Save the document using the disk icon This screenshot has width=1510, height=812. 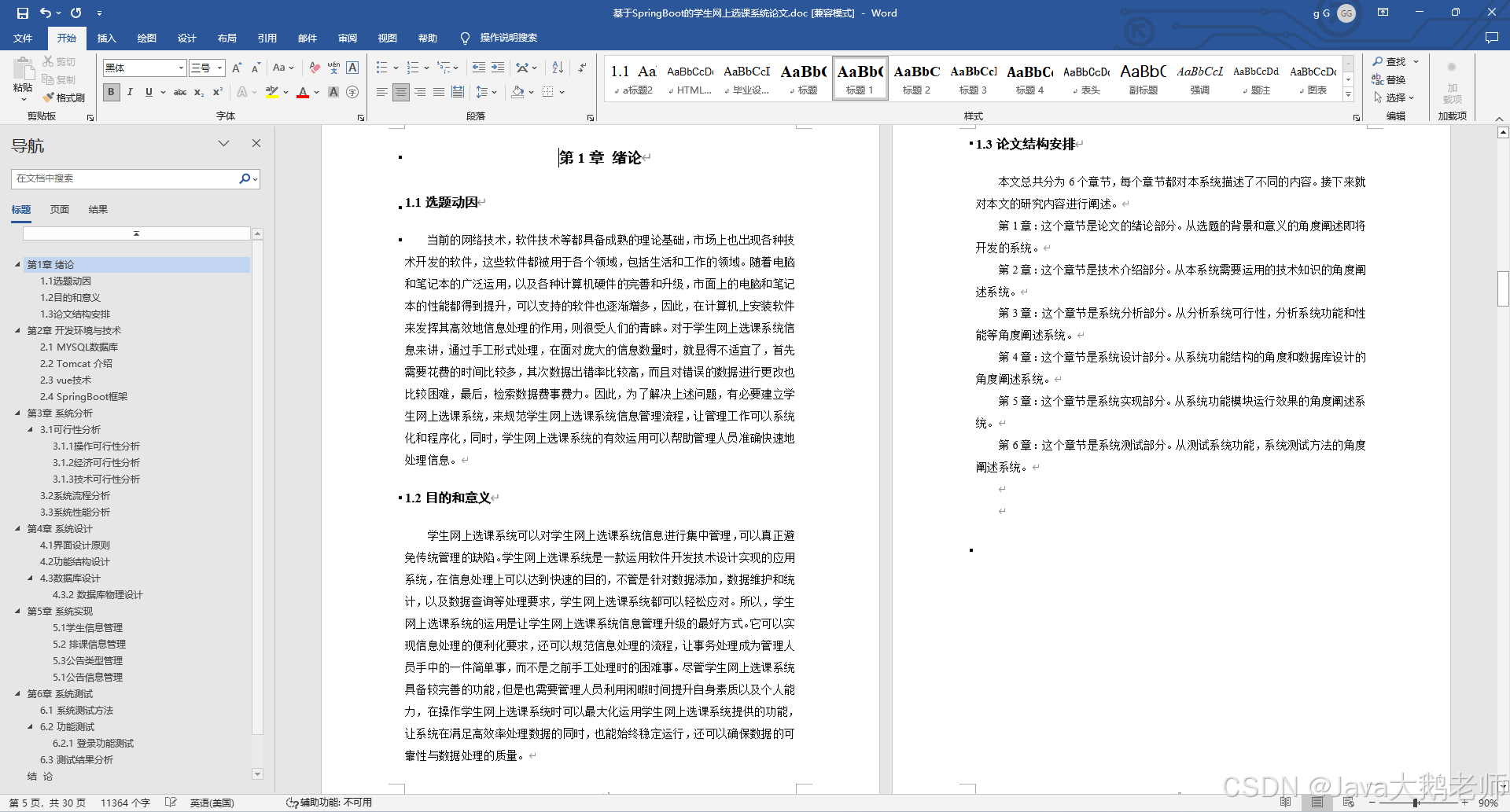[22, 13]
